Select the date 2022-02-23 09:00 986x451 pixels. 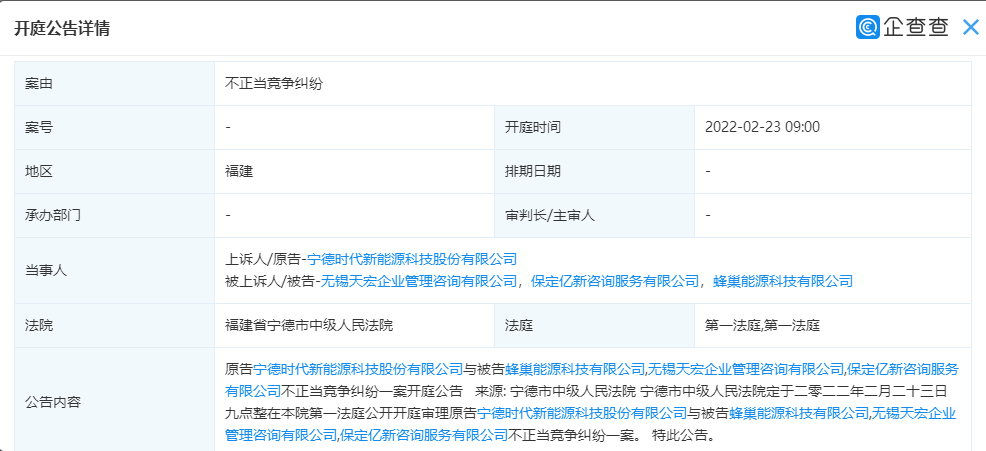click(x=763, y=127)
